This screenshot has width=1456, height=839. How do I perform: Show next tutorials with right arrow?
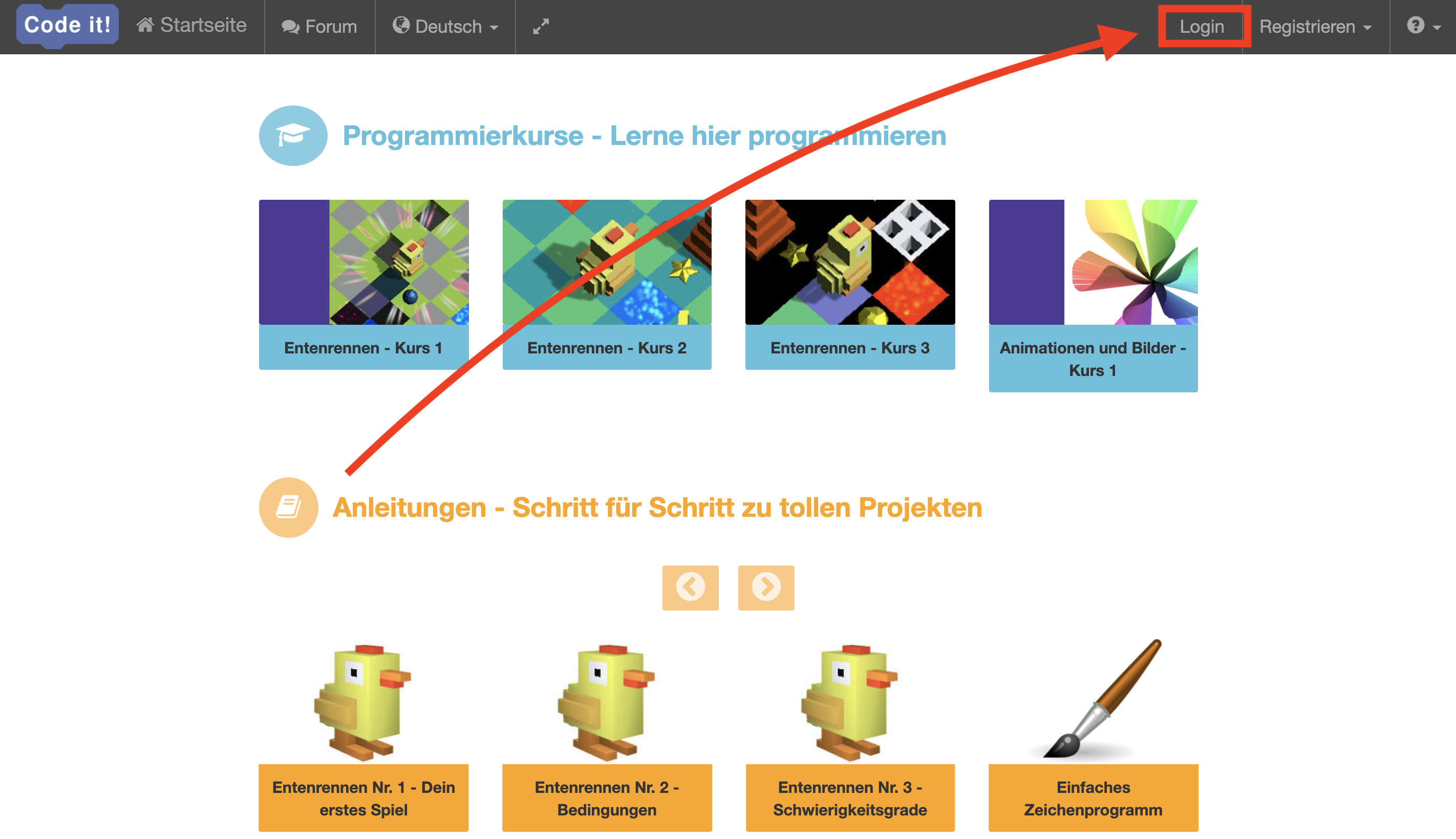click(x=766, y=587)
